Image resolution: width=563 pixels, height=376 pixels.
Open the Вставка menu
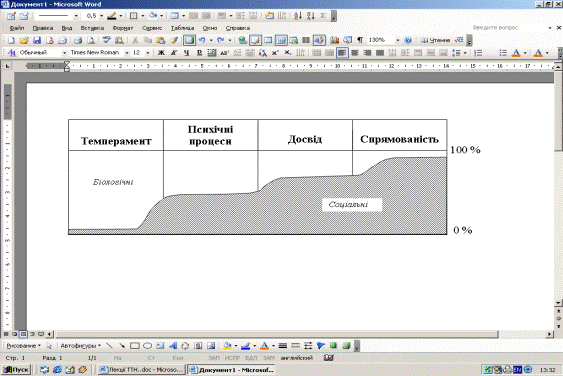[92, 28]
